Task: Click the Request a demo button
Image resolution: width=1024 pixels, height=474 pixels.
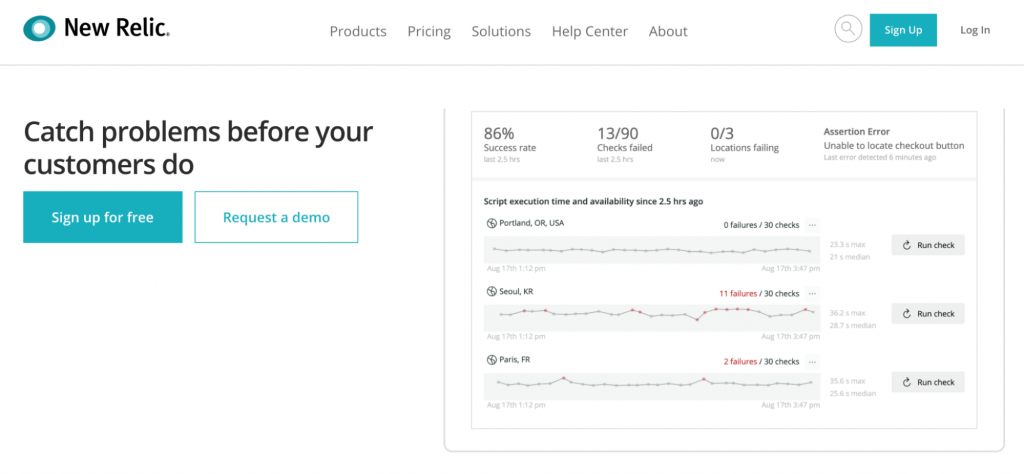Action: 276,217
